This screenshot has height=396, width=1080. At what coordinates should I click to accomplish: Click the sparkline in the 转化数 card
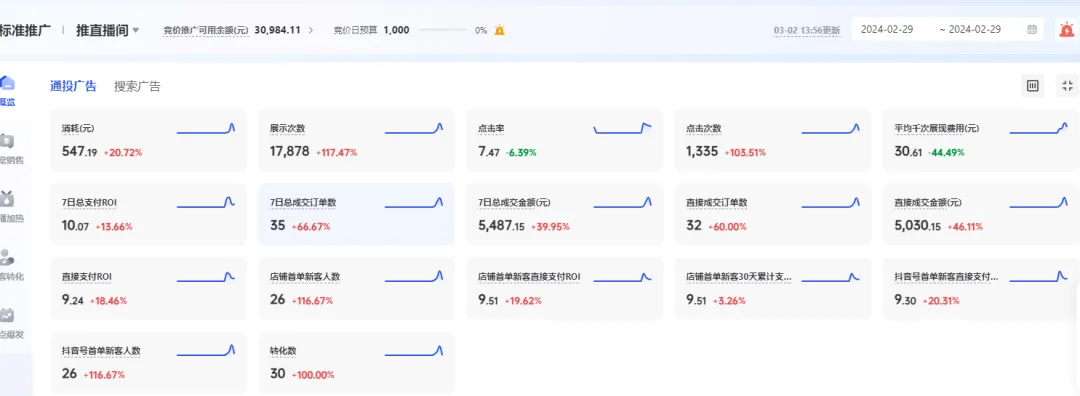tap(414, 351)
